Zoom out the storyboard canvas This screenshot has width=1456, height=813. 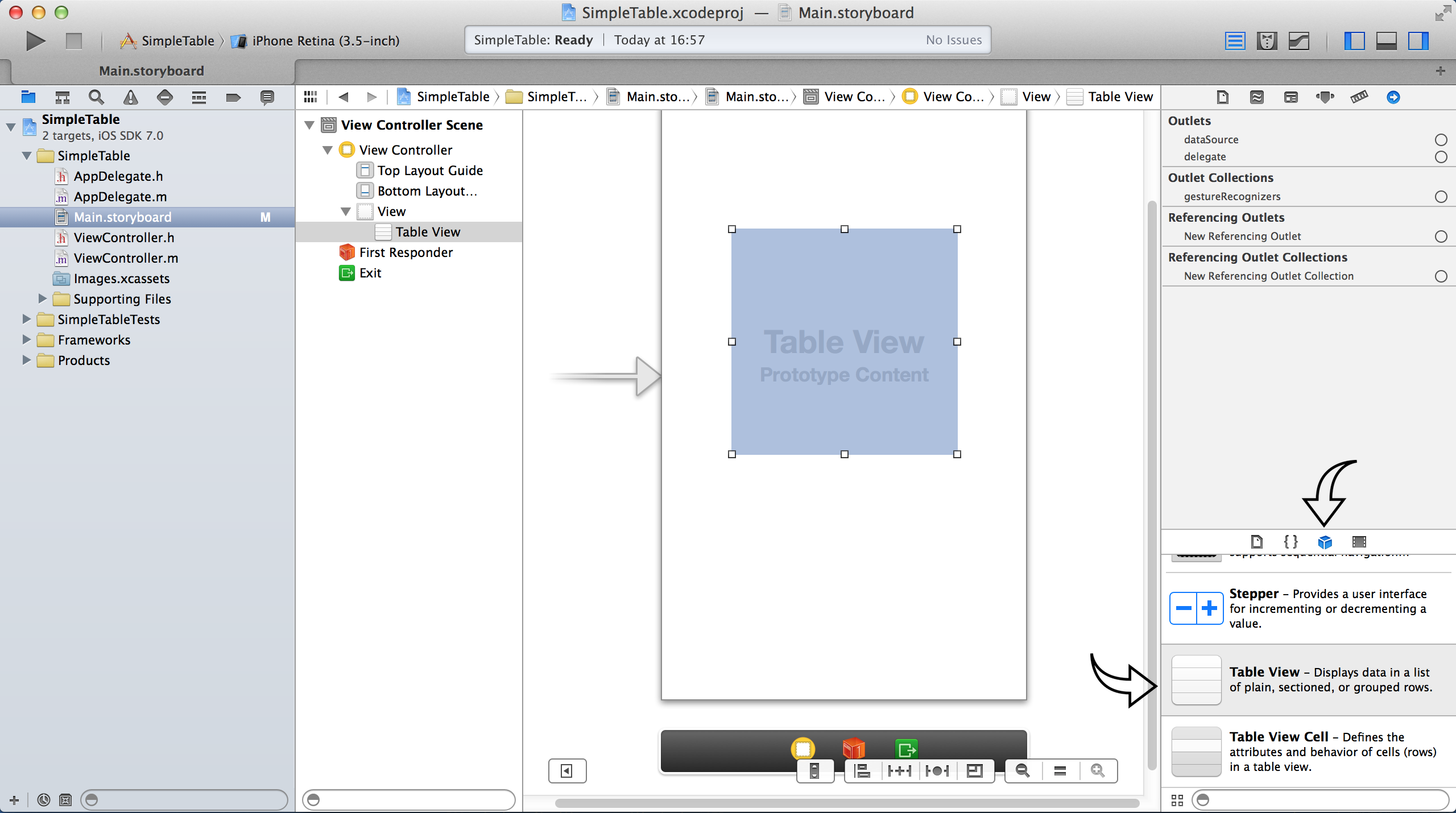click(1023, 771)
